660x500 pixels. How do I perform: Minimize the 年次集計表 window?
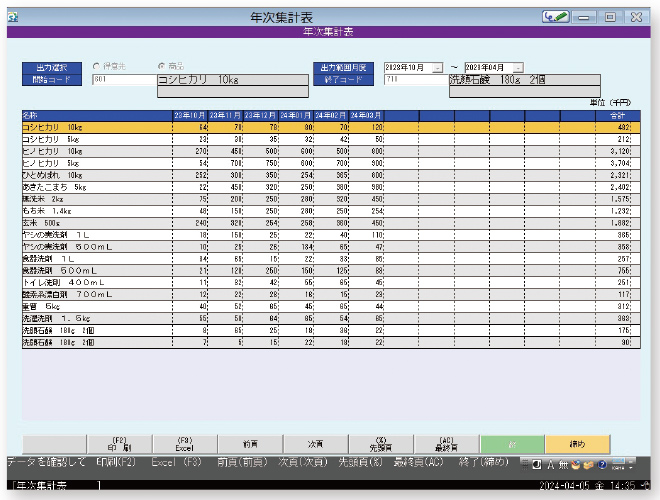click(585, 17)
